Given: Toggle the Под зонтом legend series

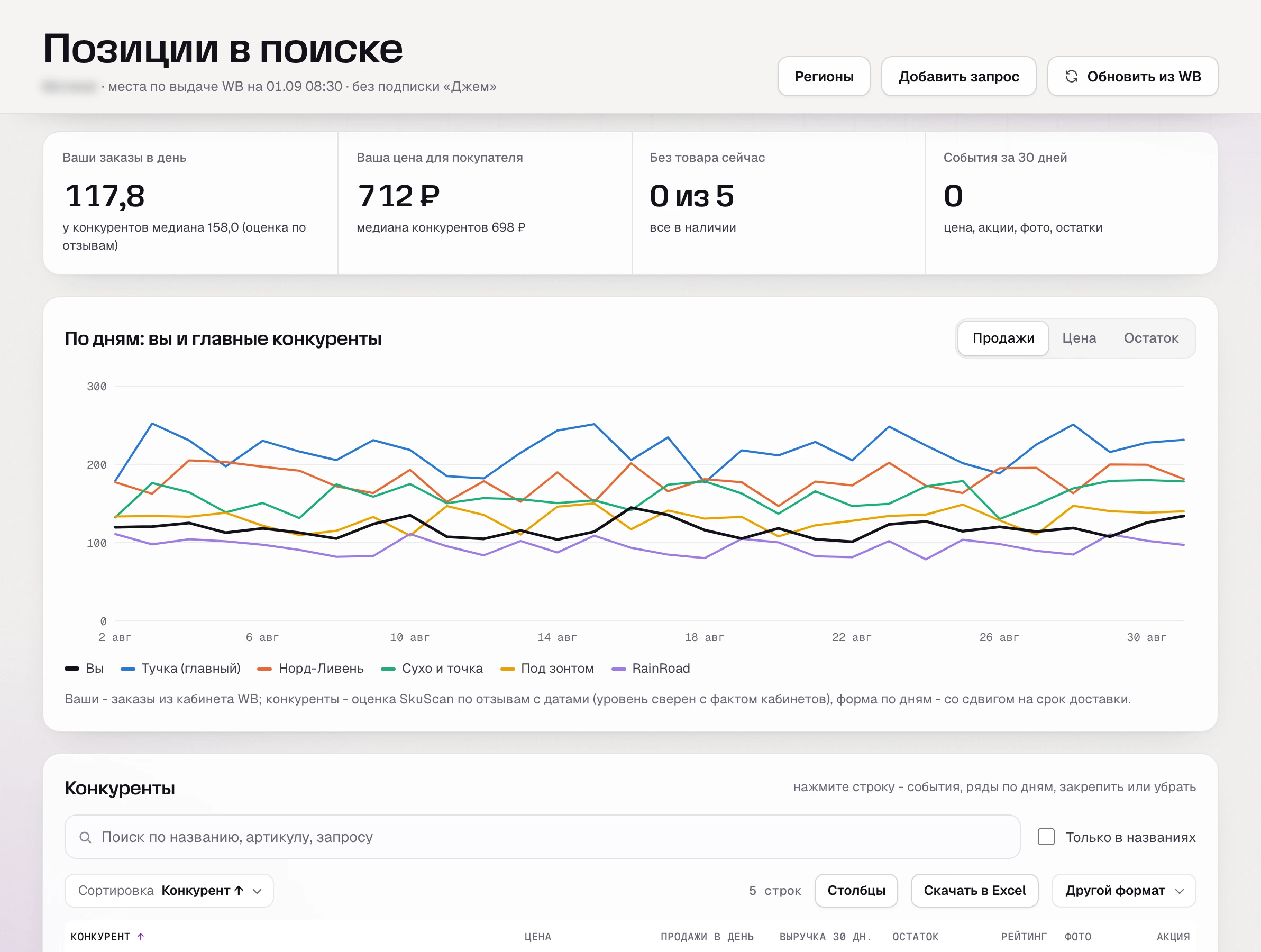Looking at the screenshot, I should pyautogui.click(x=547, y=668).
